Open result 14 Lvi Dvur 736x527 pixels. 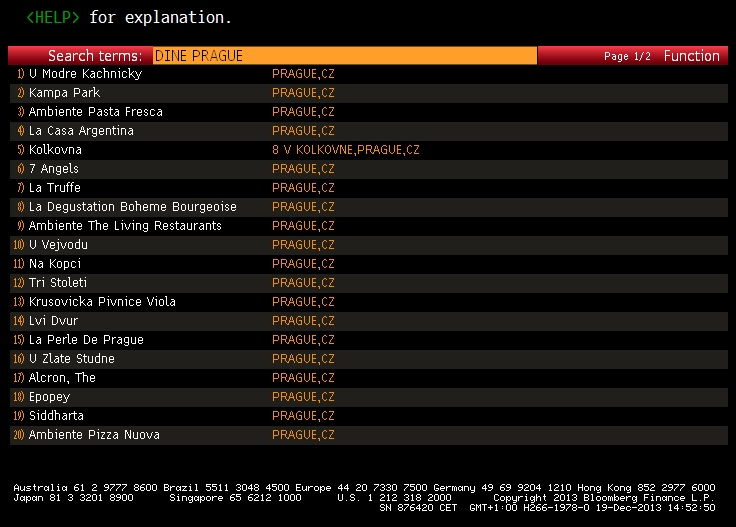tap(53, 321)
